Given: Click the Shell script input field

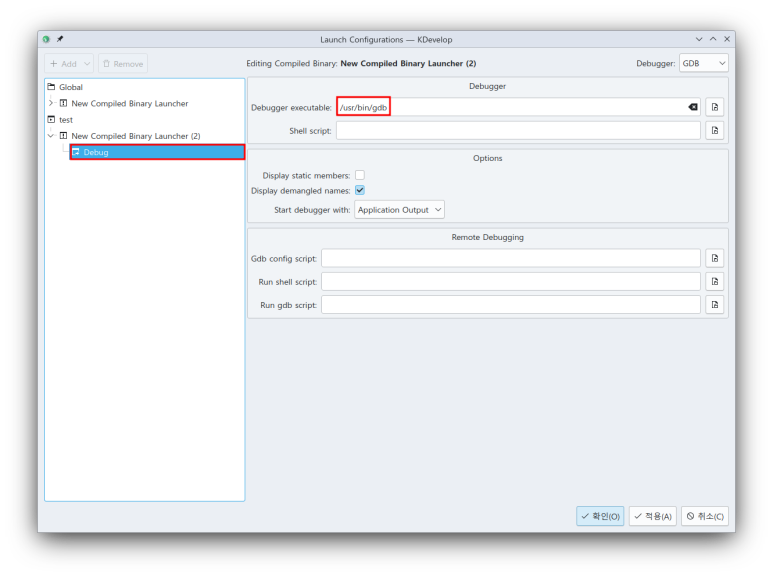Looking at the screenshot, I should (518, 131).
